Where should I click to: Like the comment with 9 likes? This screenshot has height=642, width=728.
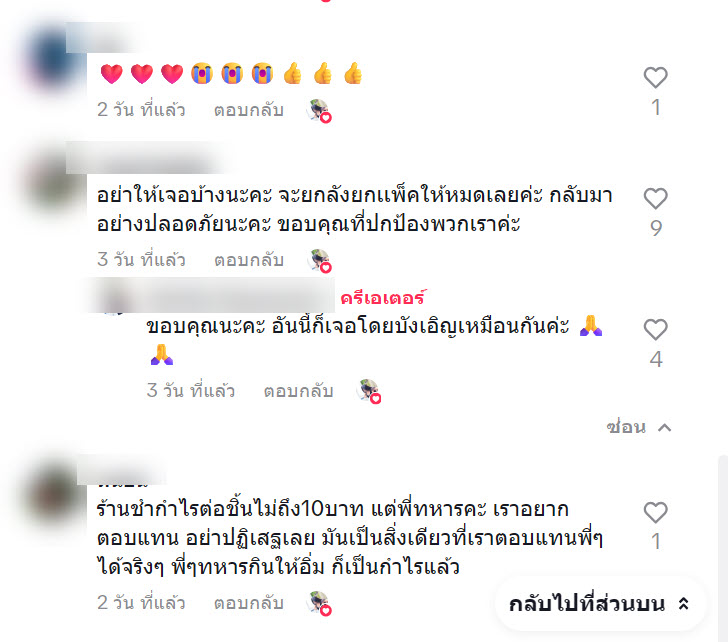point(655,199)
